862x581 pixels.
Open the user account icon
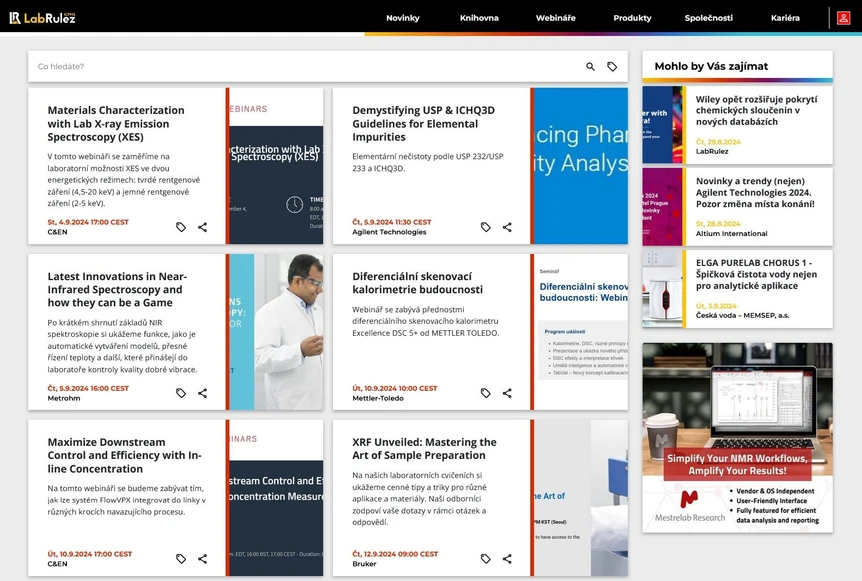(843, 18)
